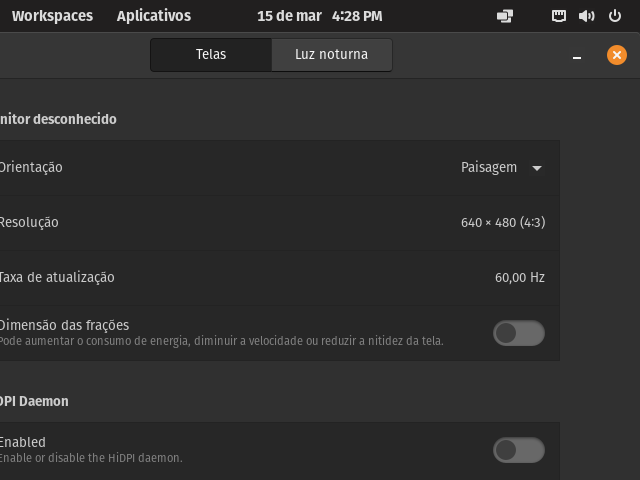
Task: Click the 60,00 Hz refresh rate value
Action: [519, 277]
